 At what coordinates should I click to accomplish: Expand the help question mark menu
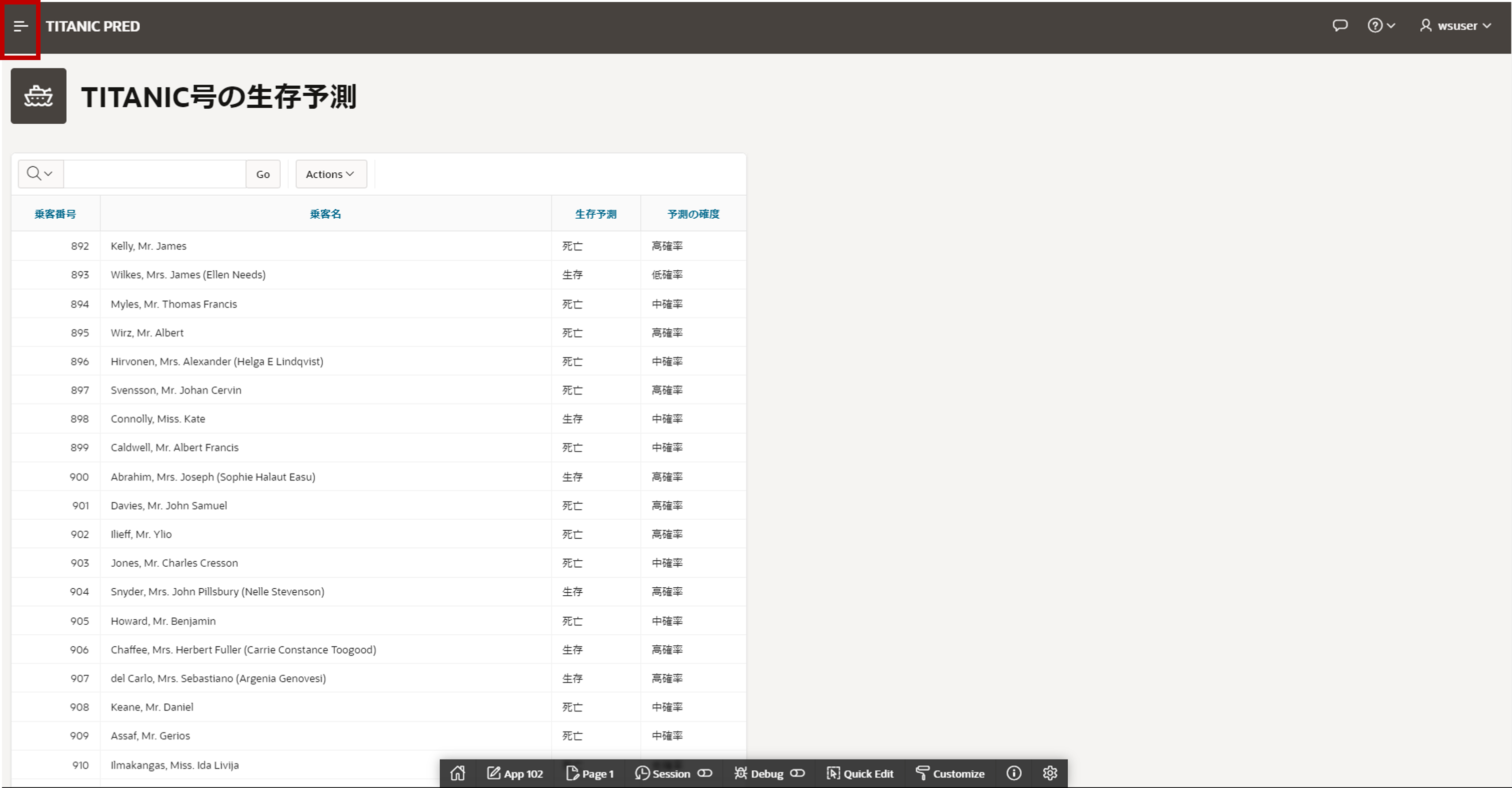point(1380,26)
